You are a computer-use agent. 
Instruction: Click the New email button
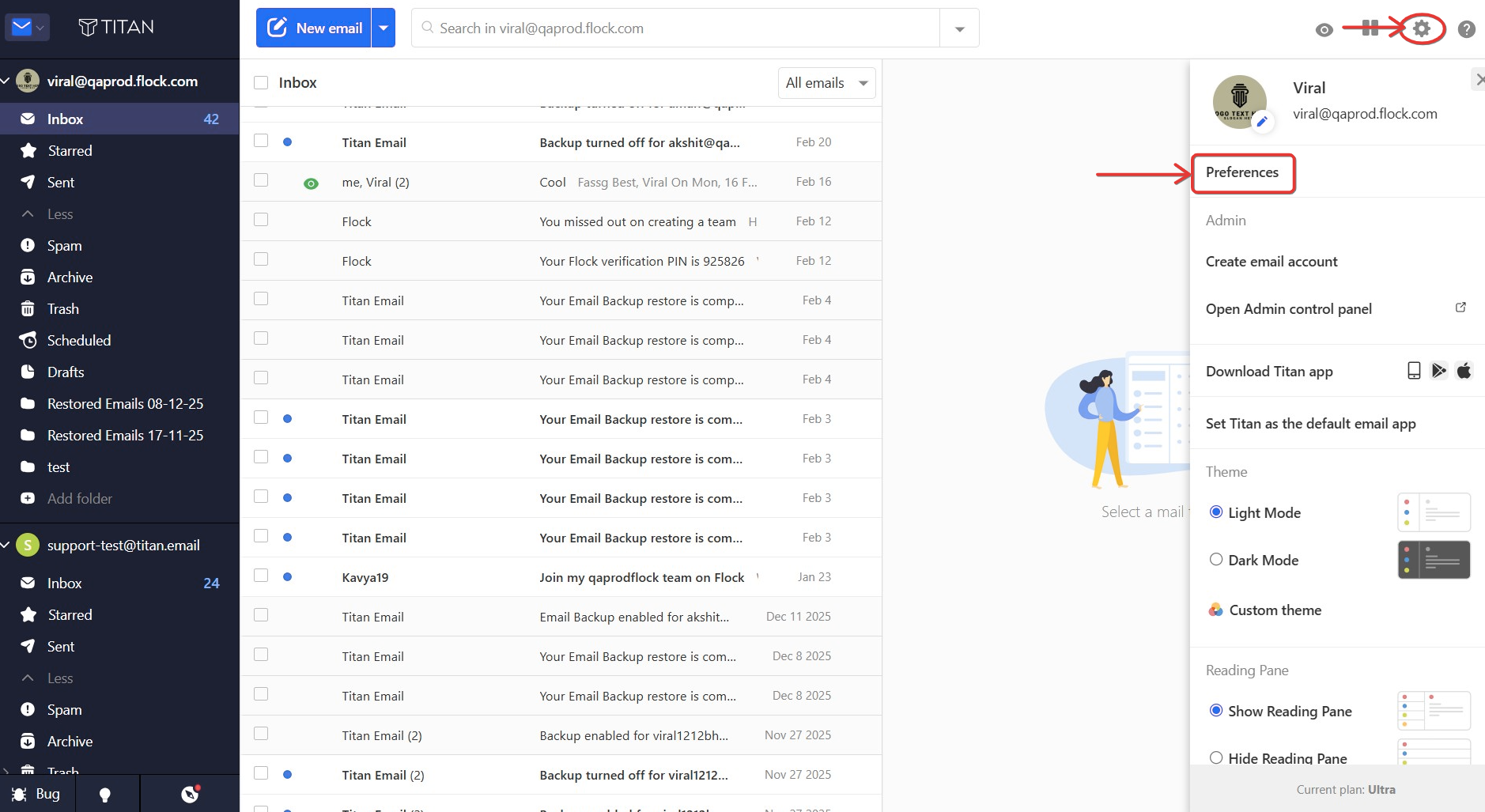click(x=314, y=28)
